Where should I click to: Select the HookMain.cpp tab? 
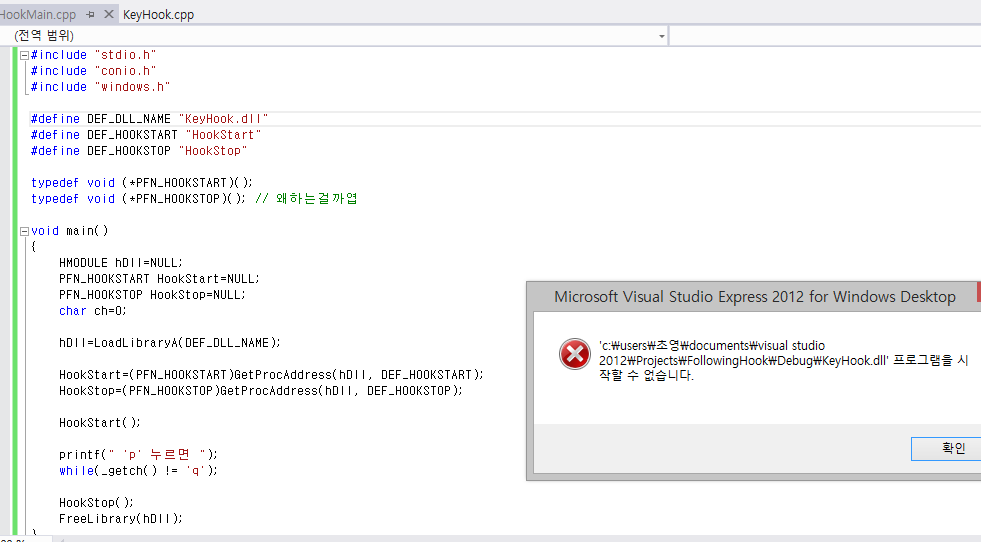38,15
